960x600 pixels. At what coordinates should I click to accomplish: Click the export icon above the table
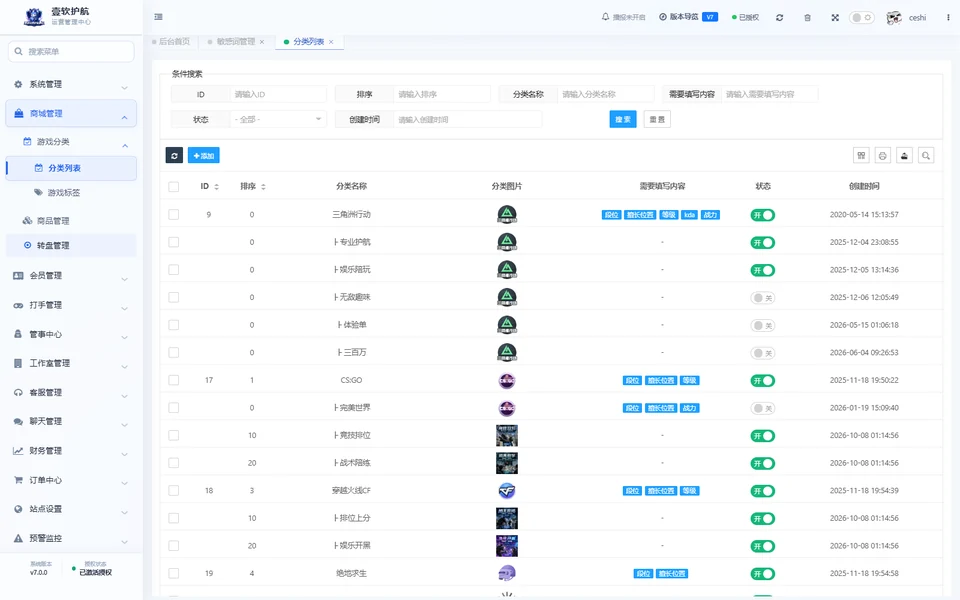pyautogui.click(x=904, y=156)
